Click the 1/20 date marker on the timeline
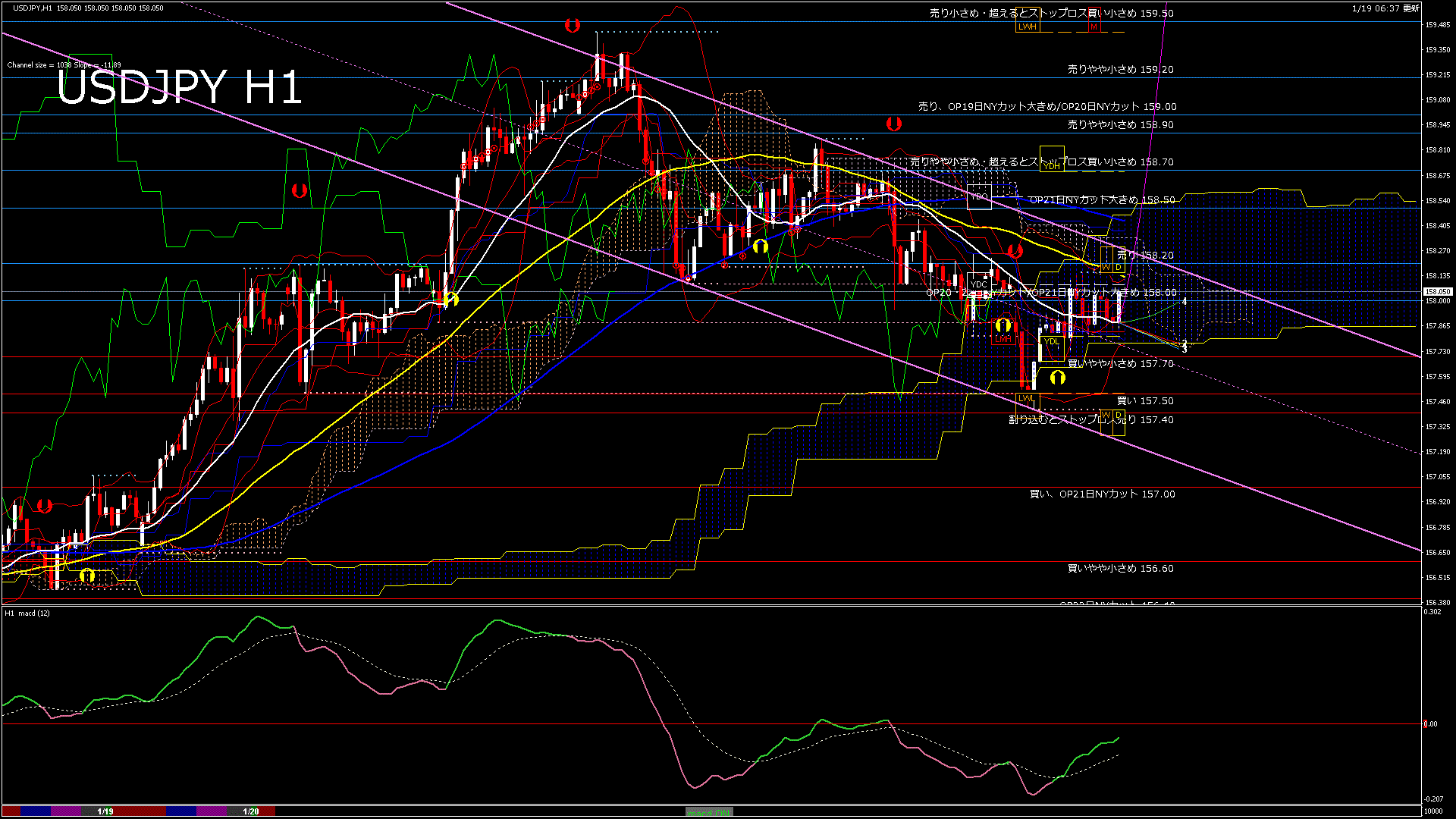1456x819 pixels. pyautogui.click(x=251, y=811)
